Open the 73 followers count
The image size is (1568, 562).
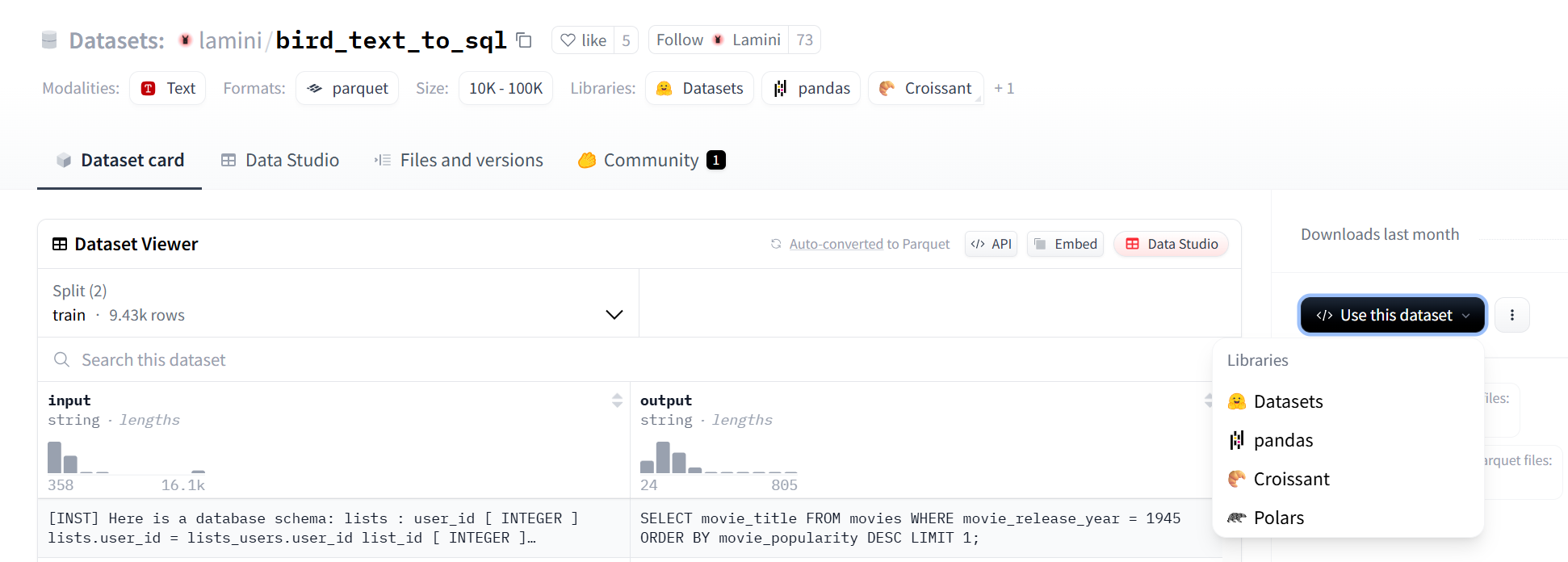pos(804,40)
